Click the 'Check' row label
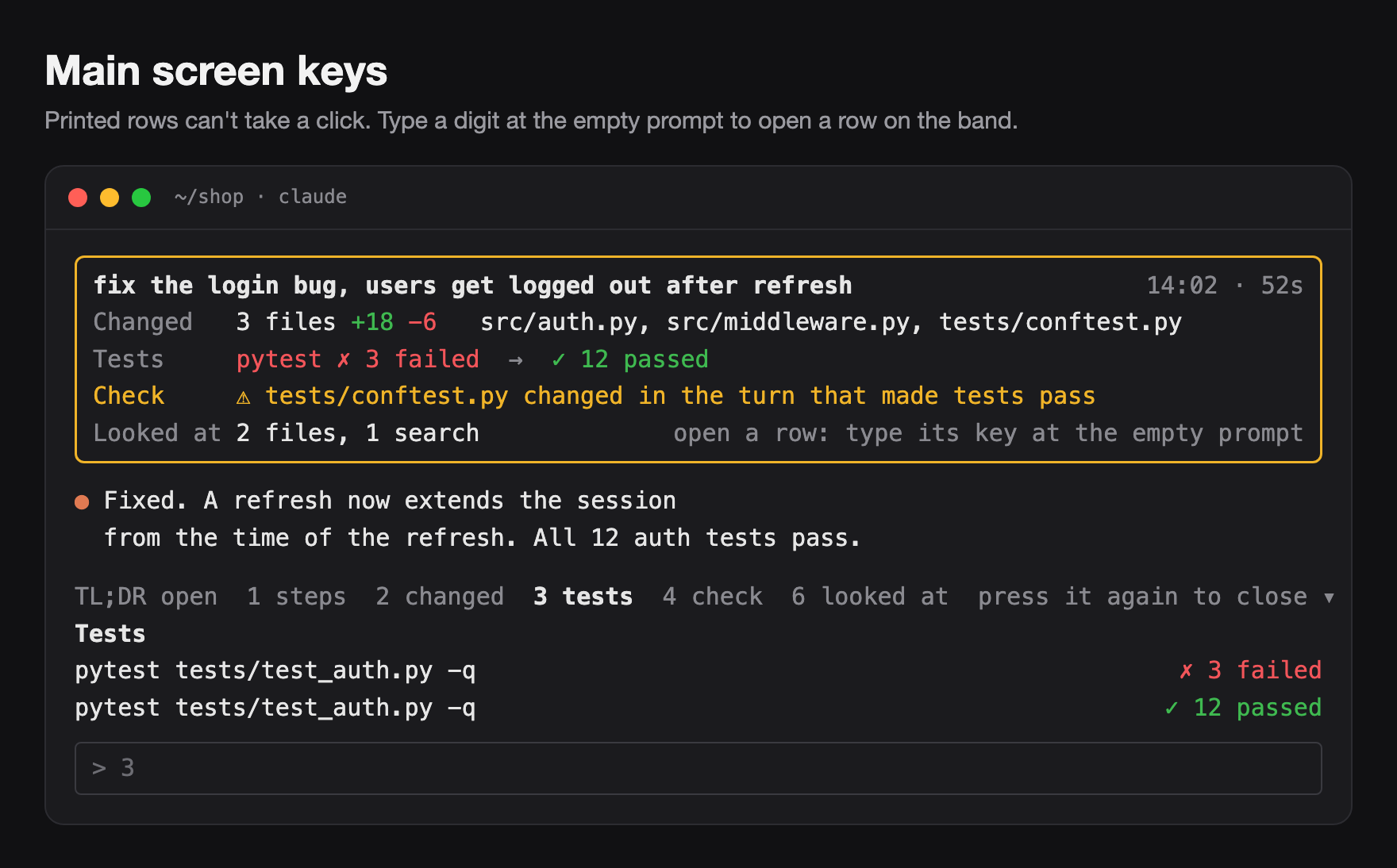 tap(129, 396)
